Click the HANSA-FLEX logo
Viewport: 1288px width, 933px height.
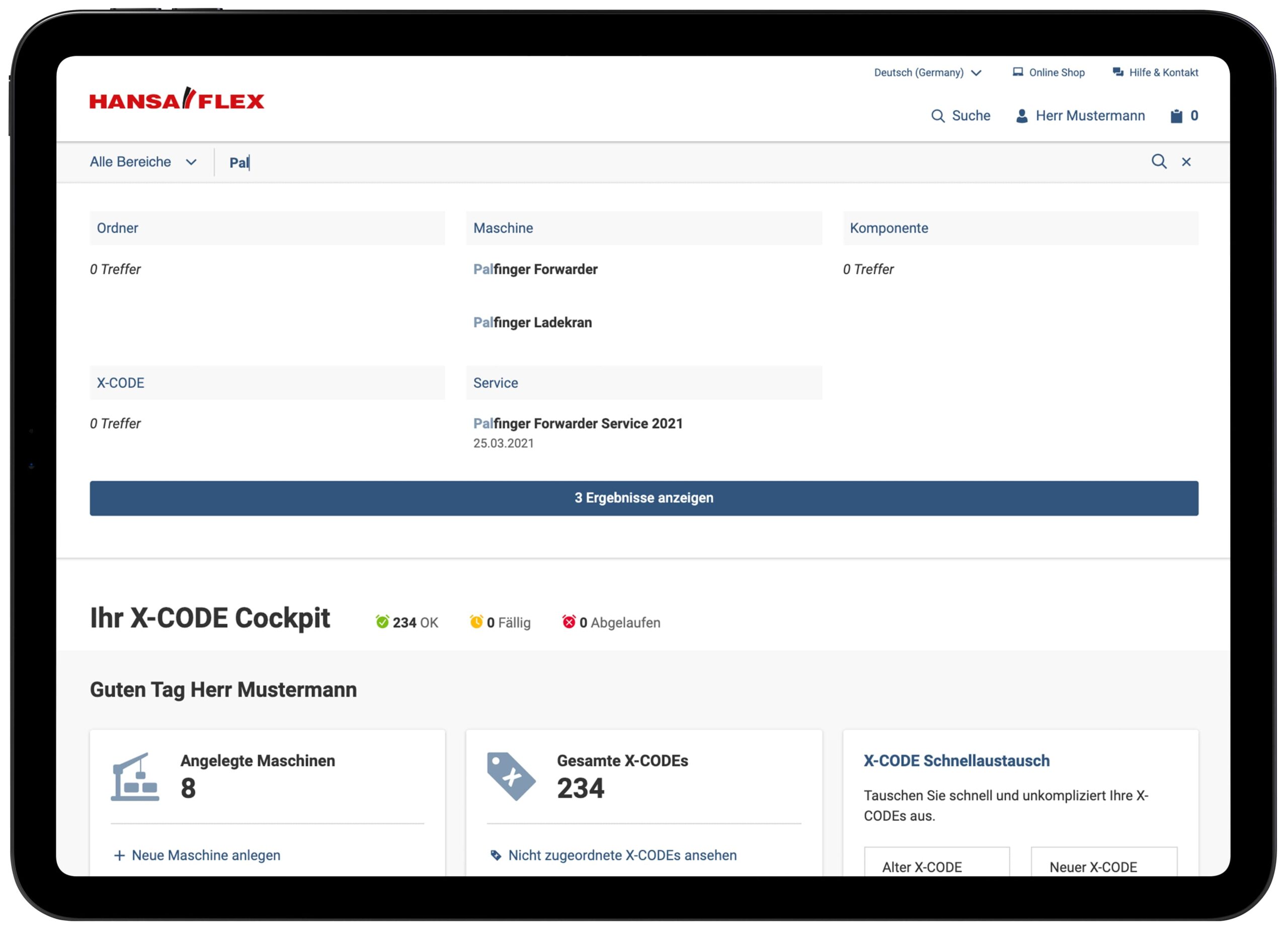click(177, 100)
